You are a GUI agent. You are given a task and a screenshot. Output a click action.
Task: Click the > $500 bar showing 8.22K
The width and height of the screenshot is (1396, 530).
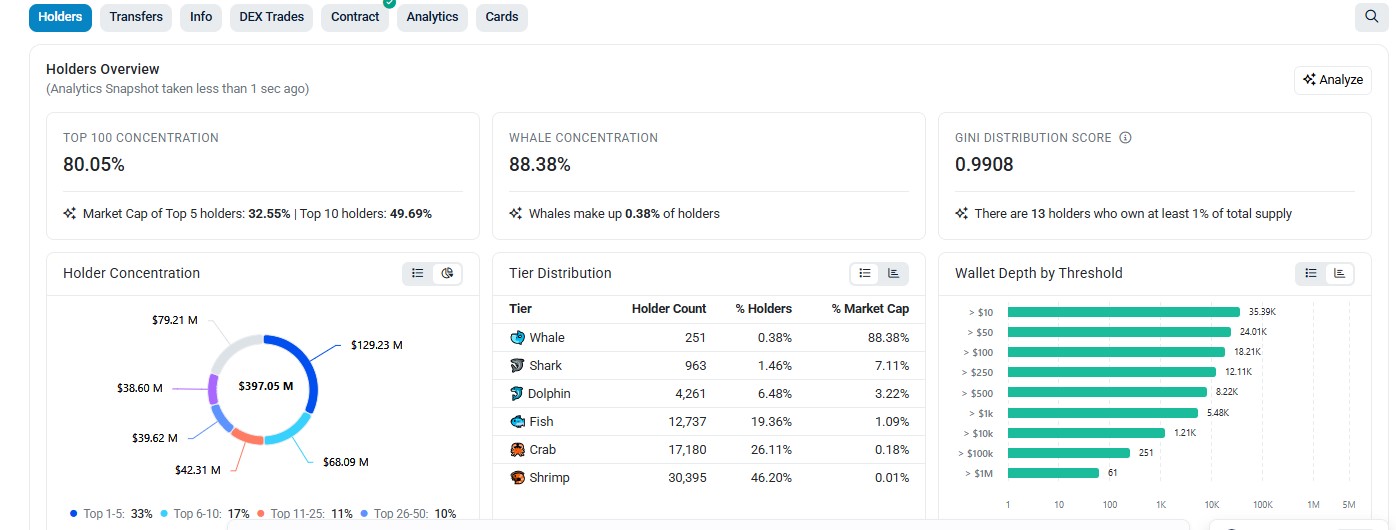coord(1107,392)
